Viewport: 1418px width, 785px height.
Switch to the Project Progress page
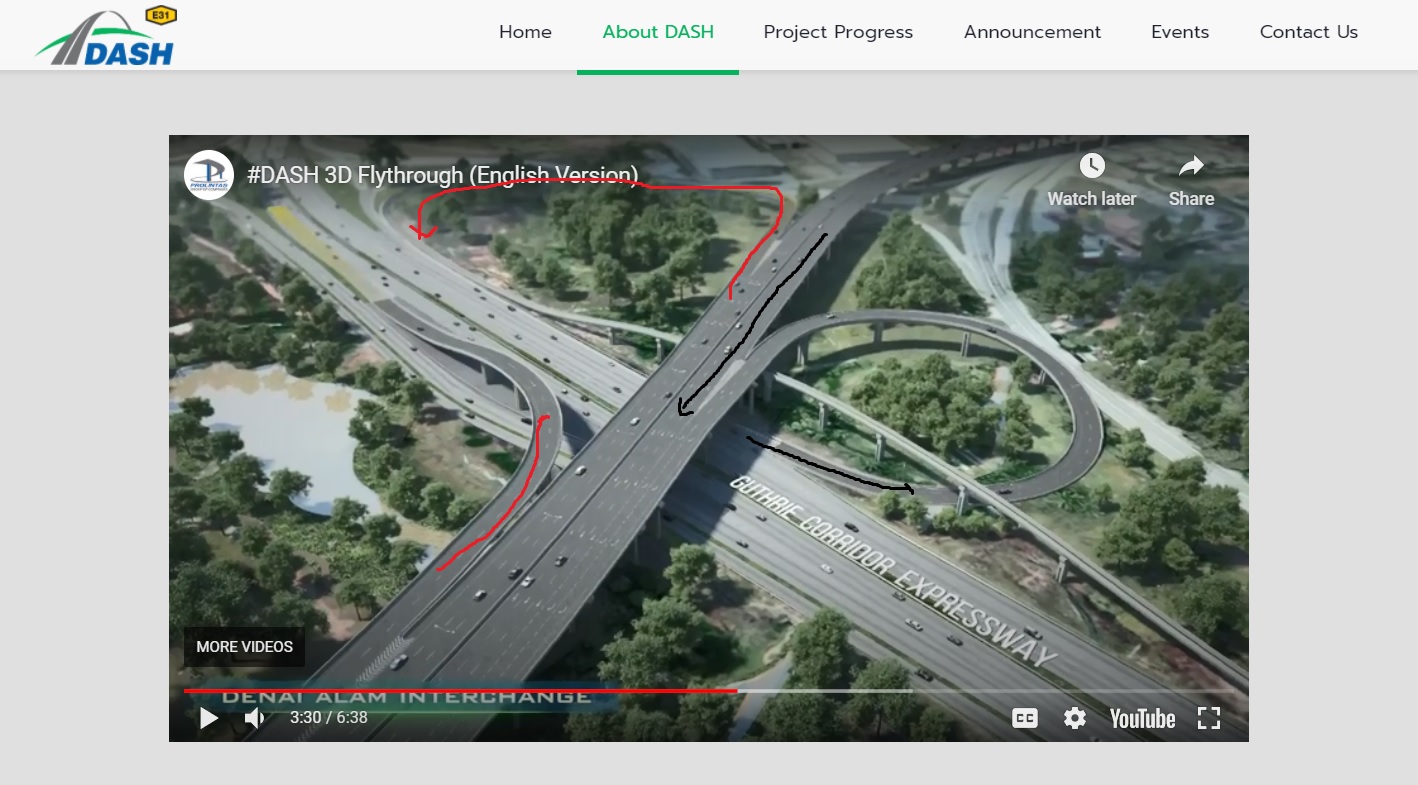click(x=838, y=32)
